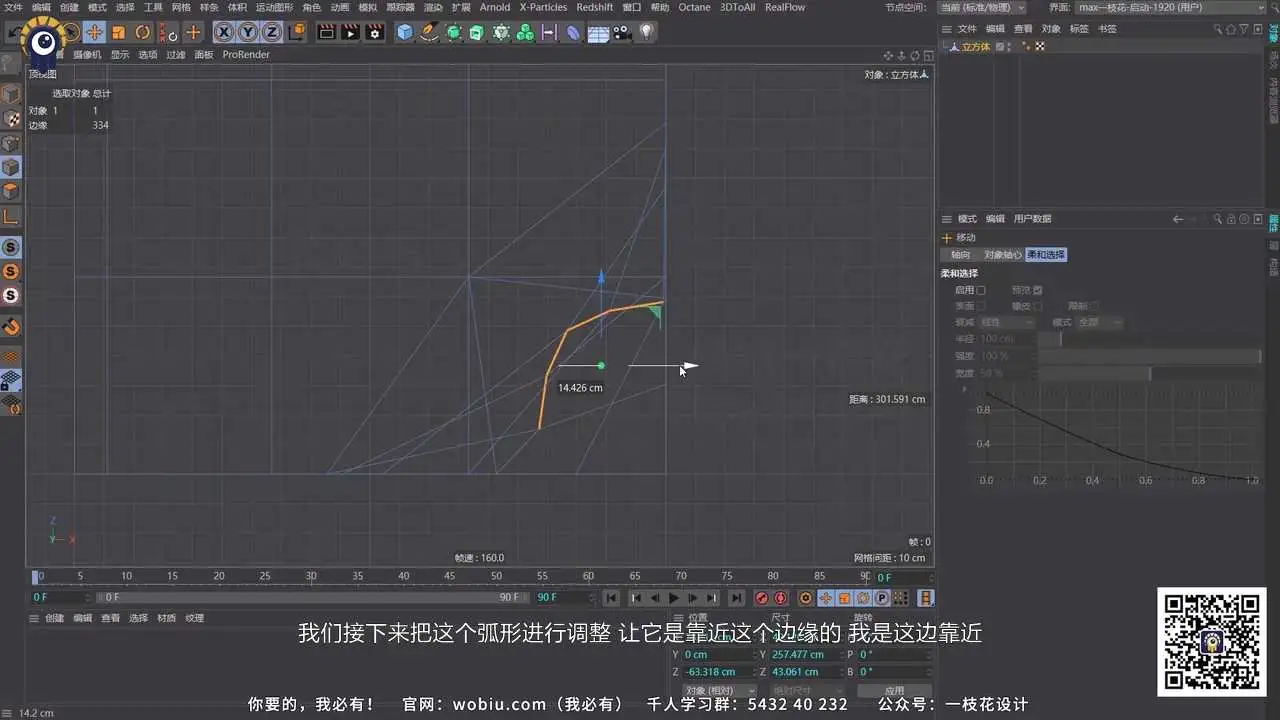Screen dimensions: 1280x720
Task: Toggle X axis lock
Action: pos(224,32)
